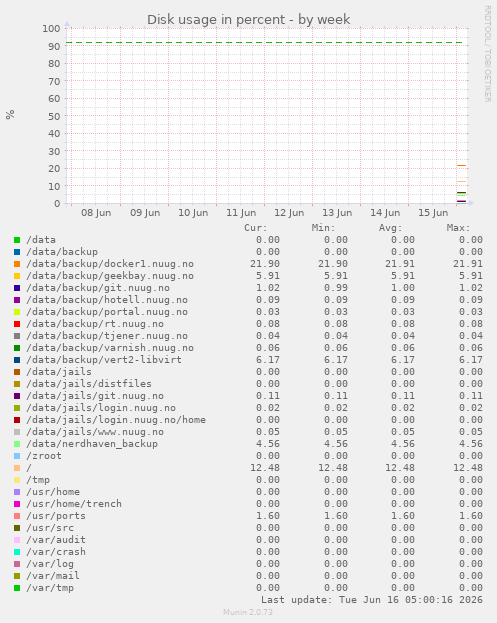Screen dimensions: 497x623
Task: Select the /data/backup/geekbay.nuug.no label
Action: tap(110, 276)
